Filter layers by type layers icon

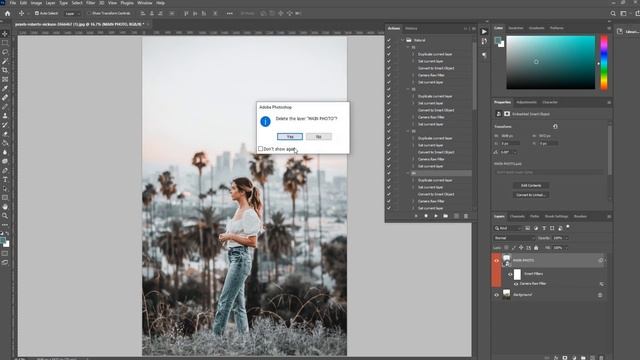544,228
